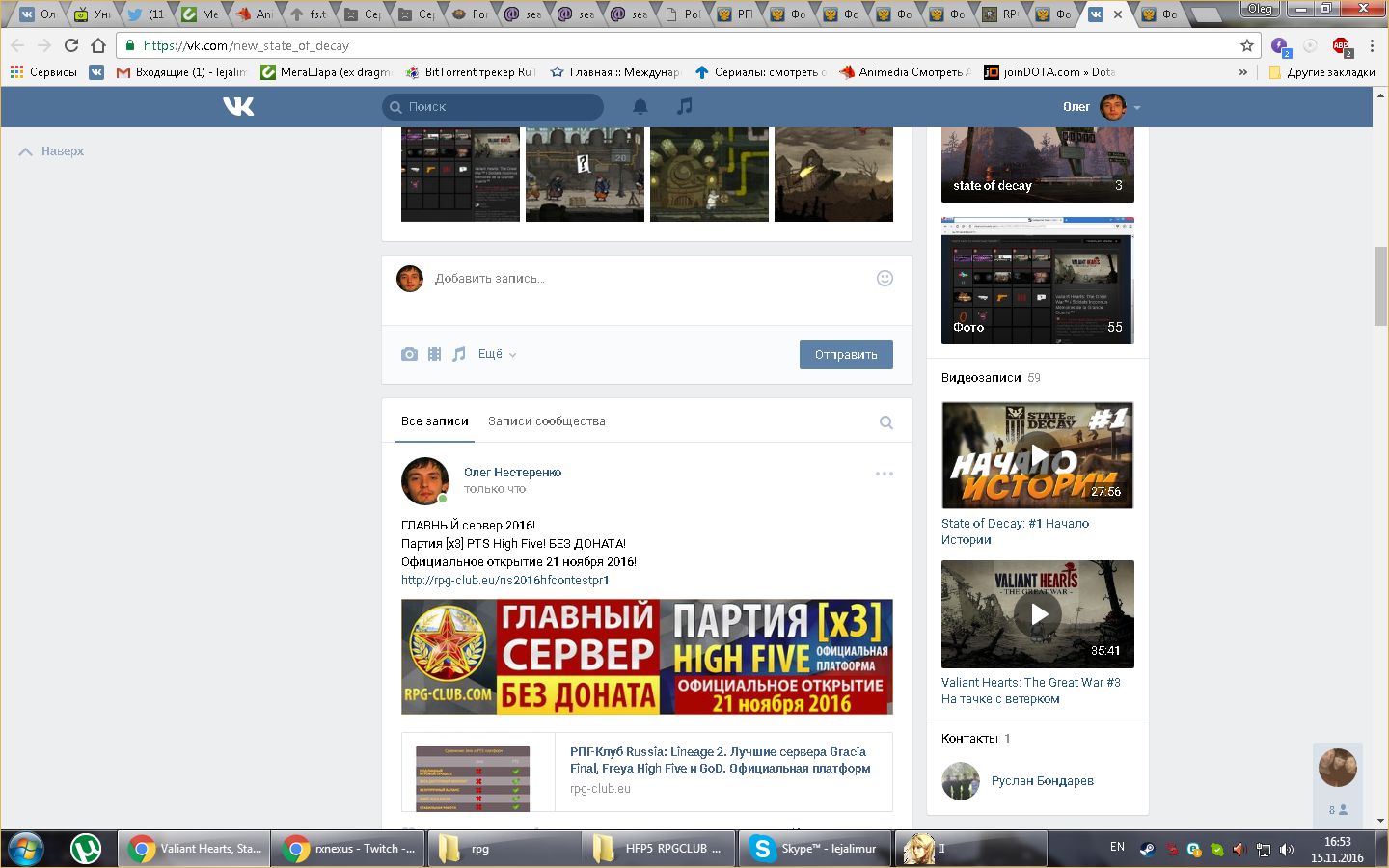Viewport: 1389px width, 868px height.
Task: Play the State of Decay video
Action: pyautogui.click(x=1038, y=455)
